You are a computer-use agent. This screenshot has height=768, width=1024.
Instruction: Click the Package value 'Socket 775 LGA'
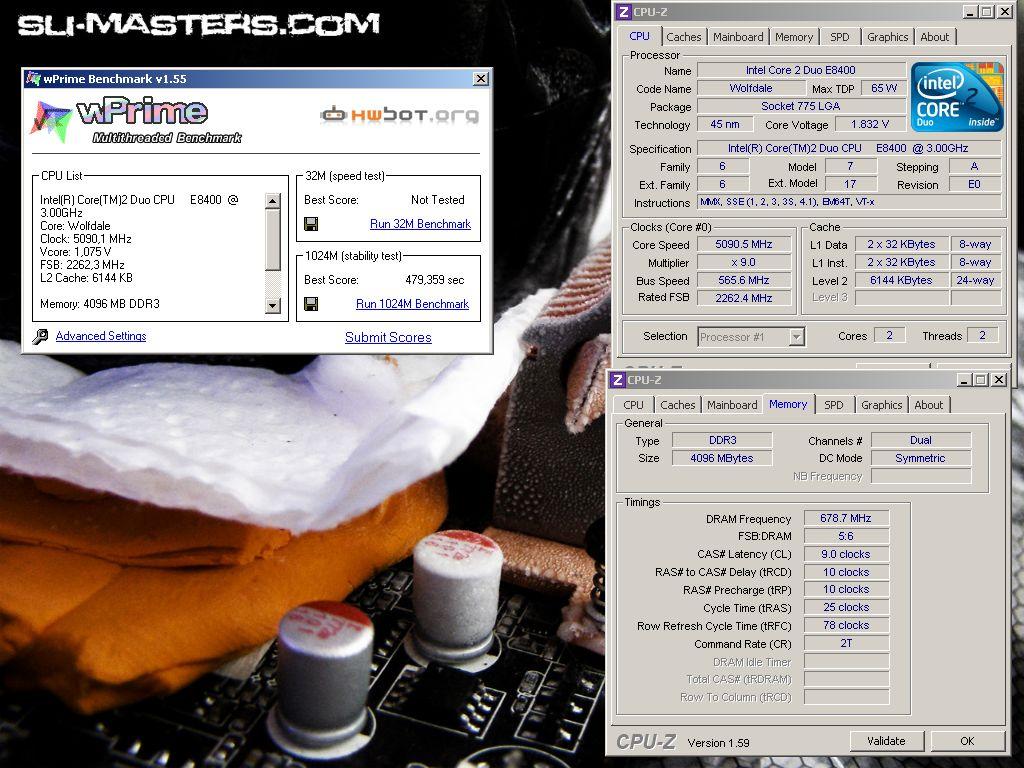click(x=801, y=106)
